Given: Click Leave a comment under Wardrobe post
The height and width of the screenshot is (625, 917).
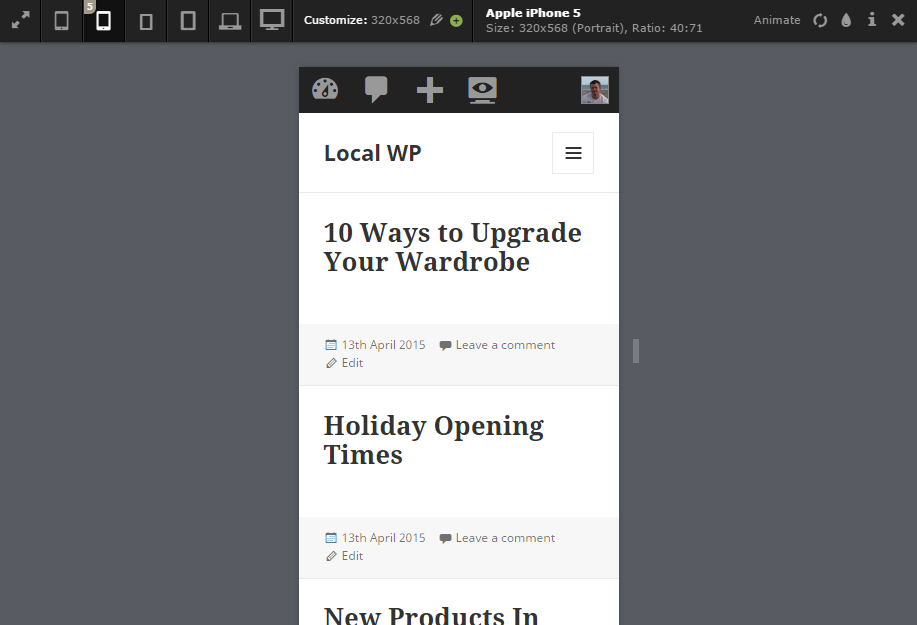Looking at the screenshot, I should [505, 345].
